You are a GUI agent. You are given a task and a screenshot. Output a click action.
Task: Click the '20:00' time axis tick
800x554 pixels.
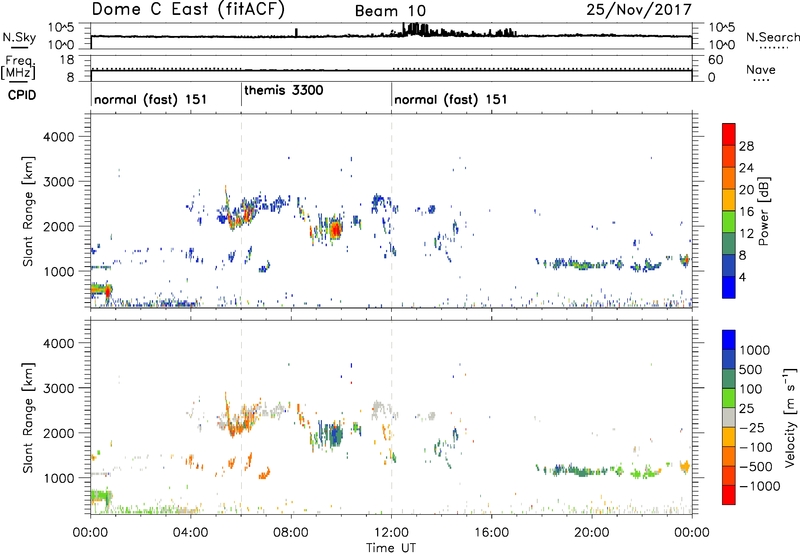click(592, 533)
